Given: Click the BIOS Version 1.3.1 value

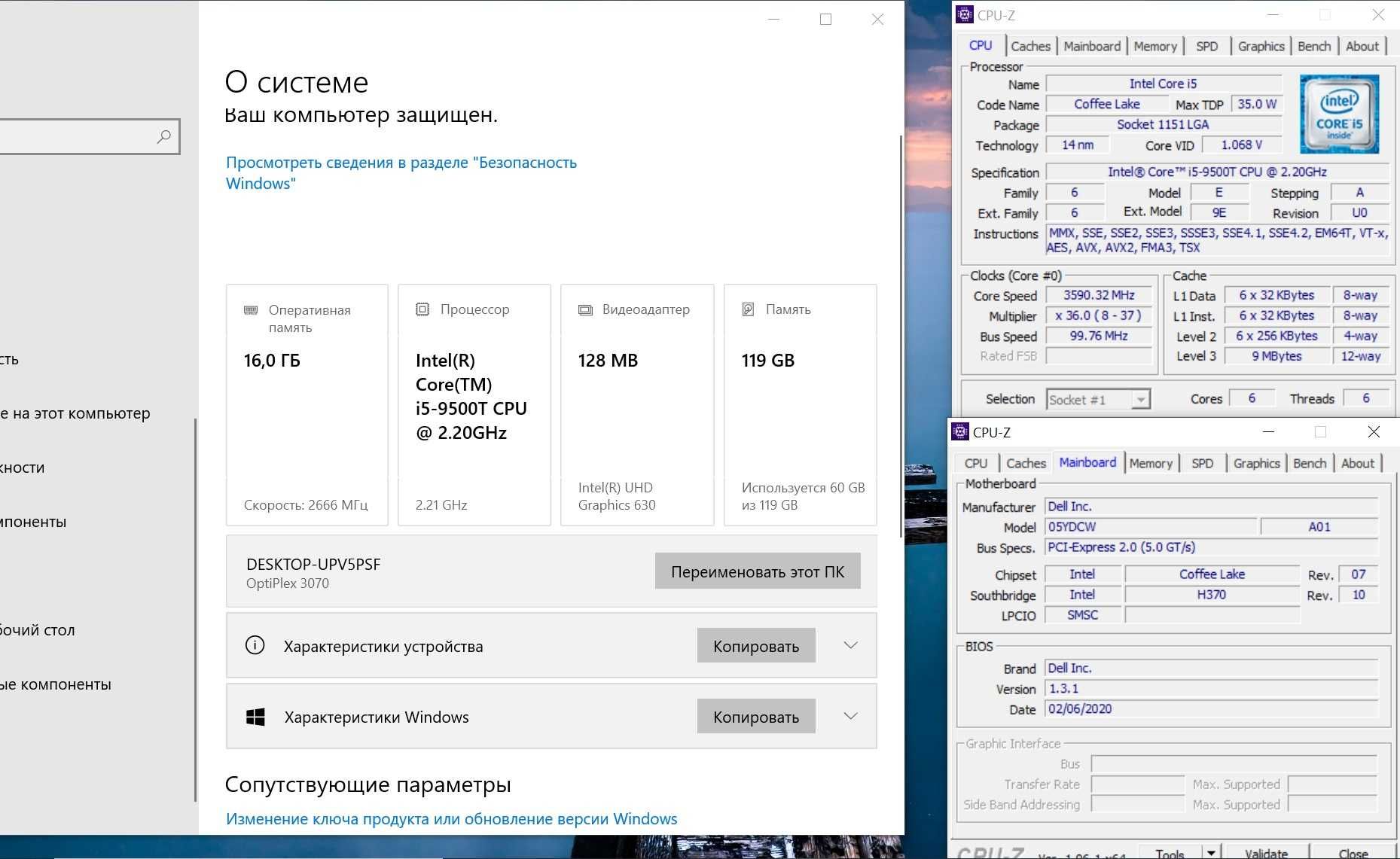Looking at the screenshot, I should pyautogui.click(x=1212, y=689).
